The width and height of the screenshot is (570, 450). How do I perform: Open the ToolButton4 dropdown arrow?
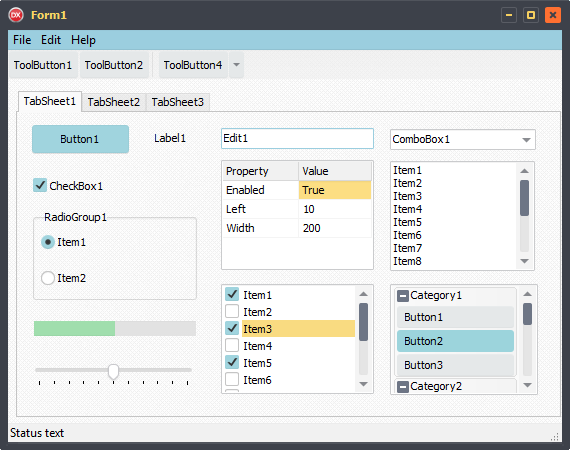coord(236,65)
